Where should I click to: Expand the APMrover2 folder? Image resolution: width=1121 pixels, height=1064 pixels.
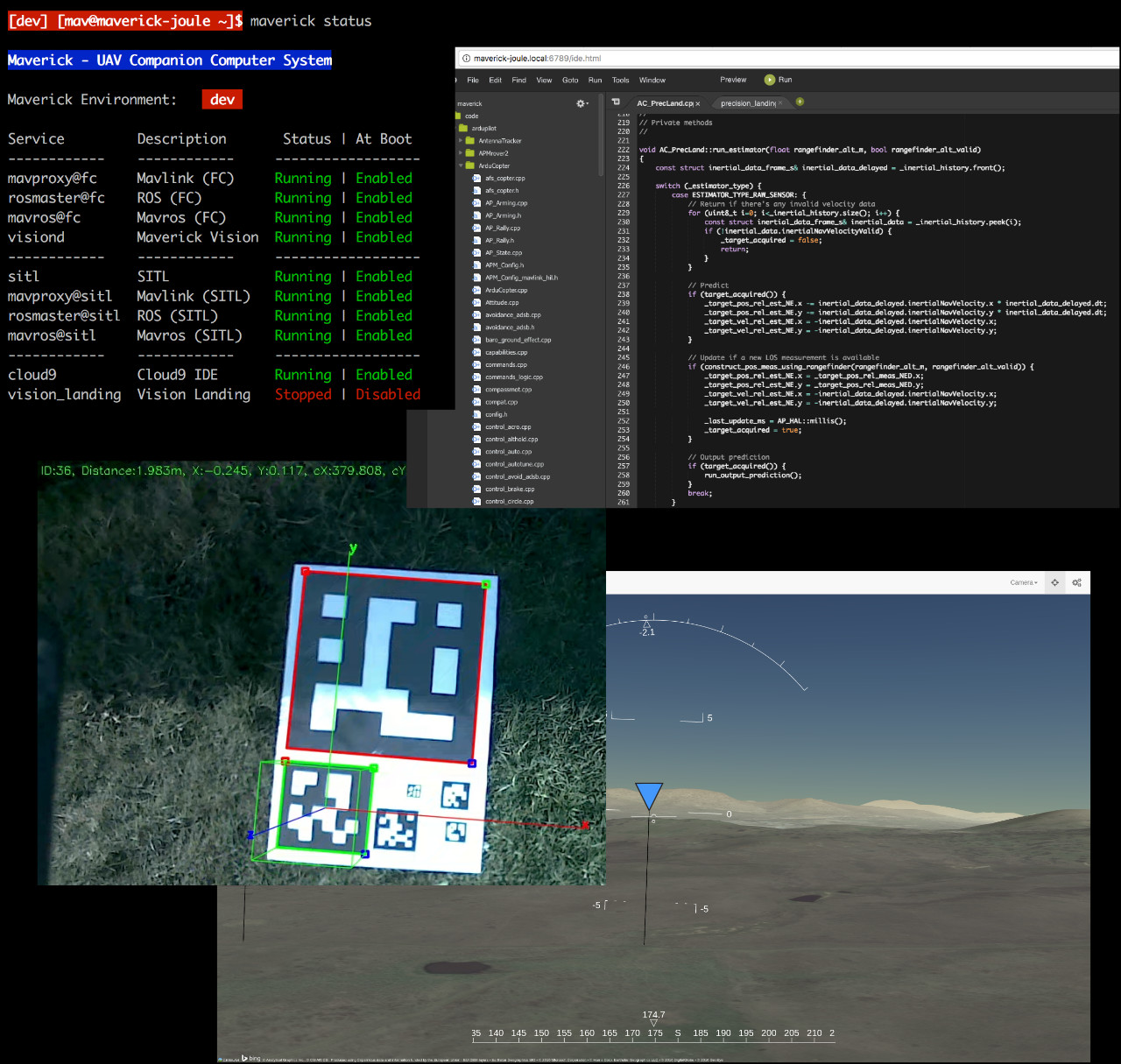click(461, 153)
